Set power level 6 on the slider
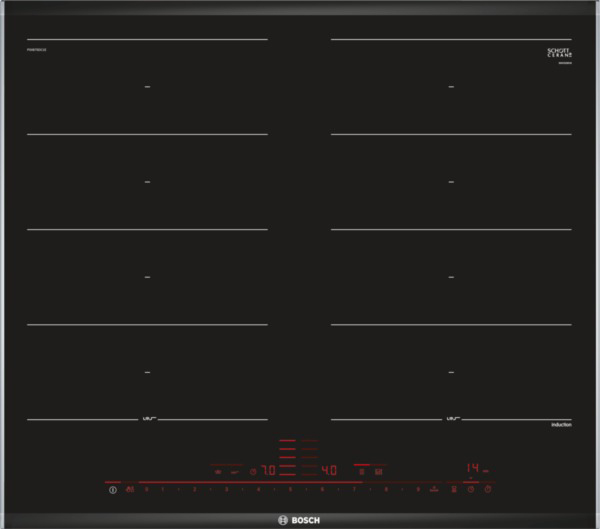 click(322, 489)
